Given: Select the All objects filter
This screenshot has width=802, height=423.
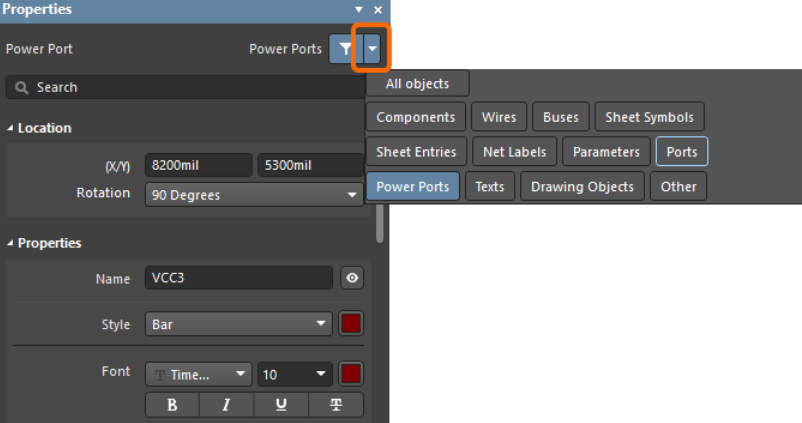Looking at the screenshot, I should [417, 83].
